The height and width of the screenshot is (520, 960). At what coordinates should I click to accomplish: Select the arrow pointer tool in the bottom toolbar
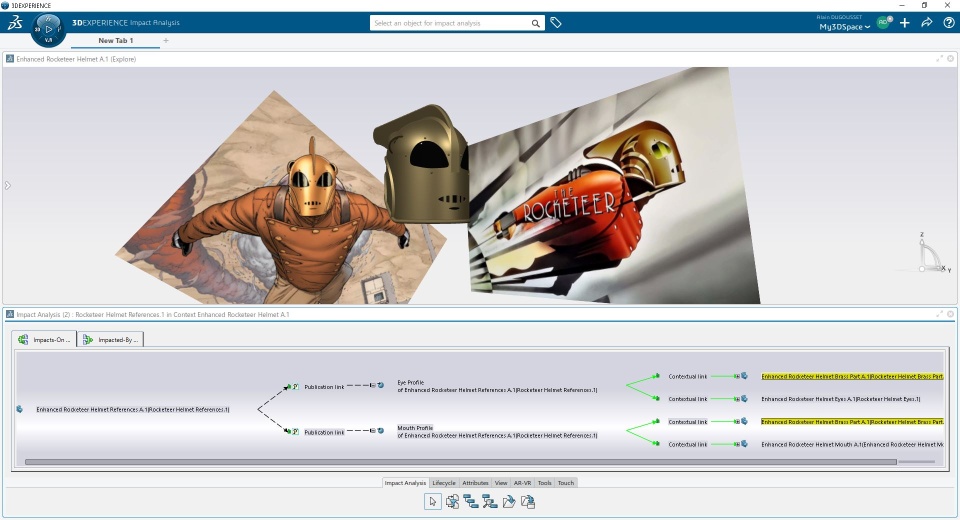click(433, 502)
